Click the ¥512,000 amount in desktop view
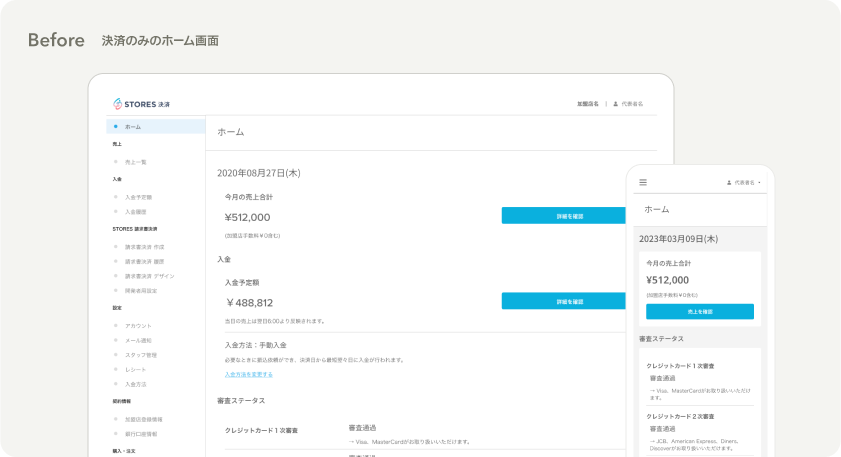This screenshot has width=841, height=457. pos(247,217)
